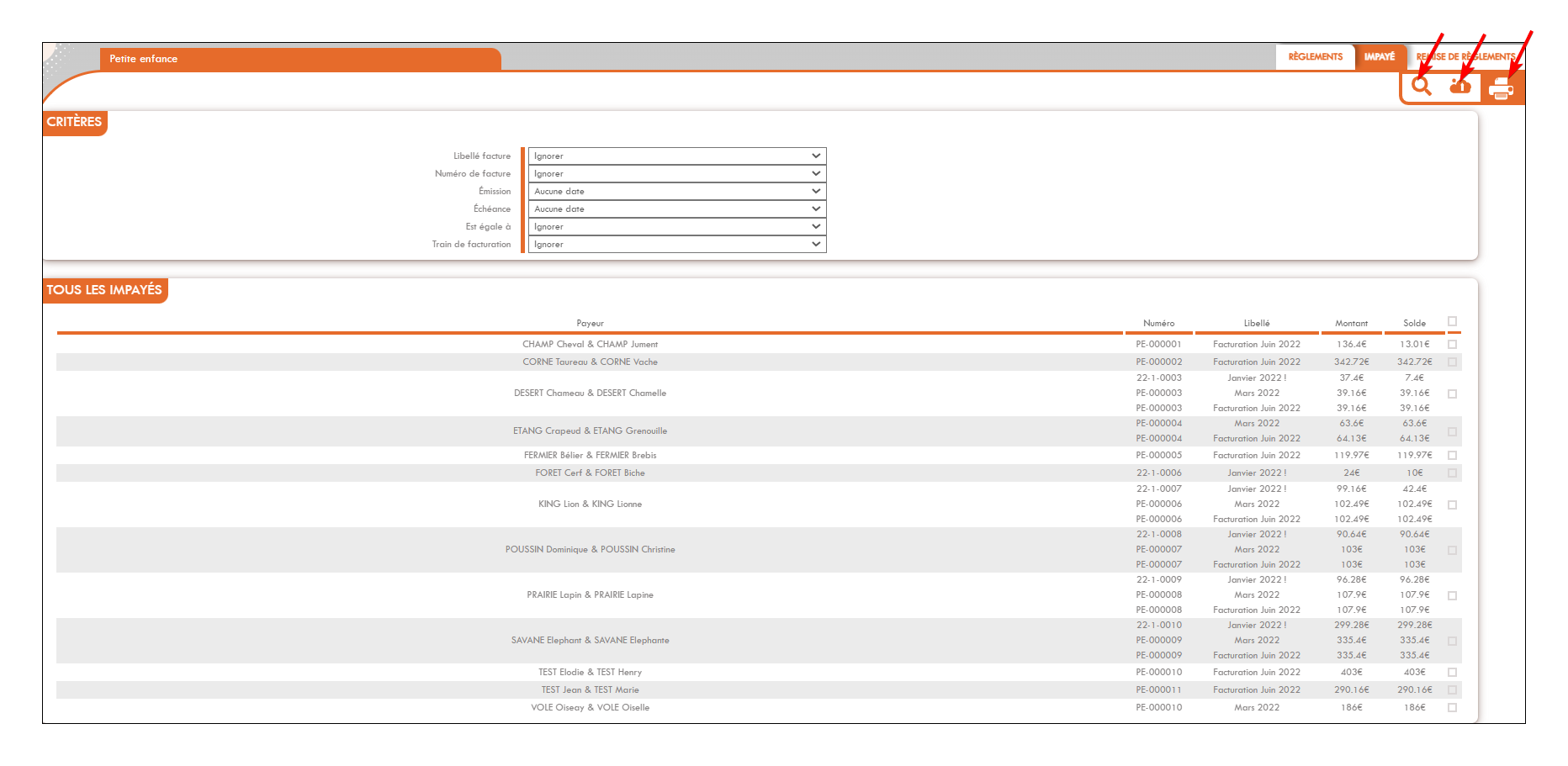Click invoice number 22-1-0007
The image size is (1568, 766).
point(1158,489)
